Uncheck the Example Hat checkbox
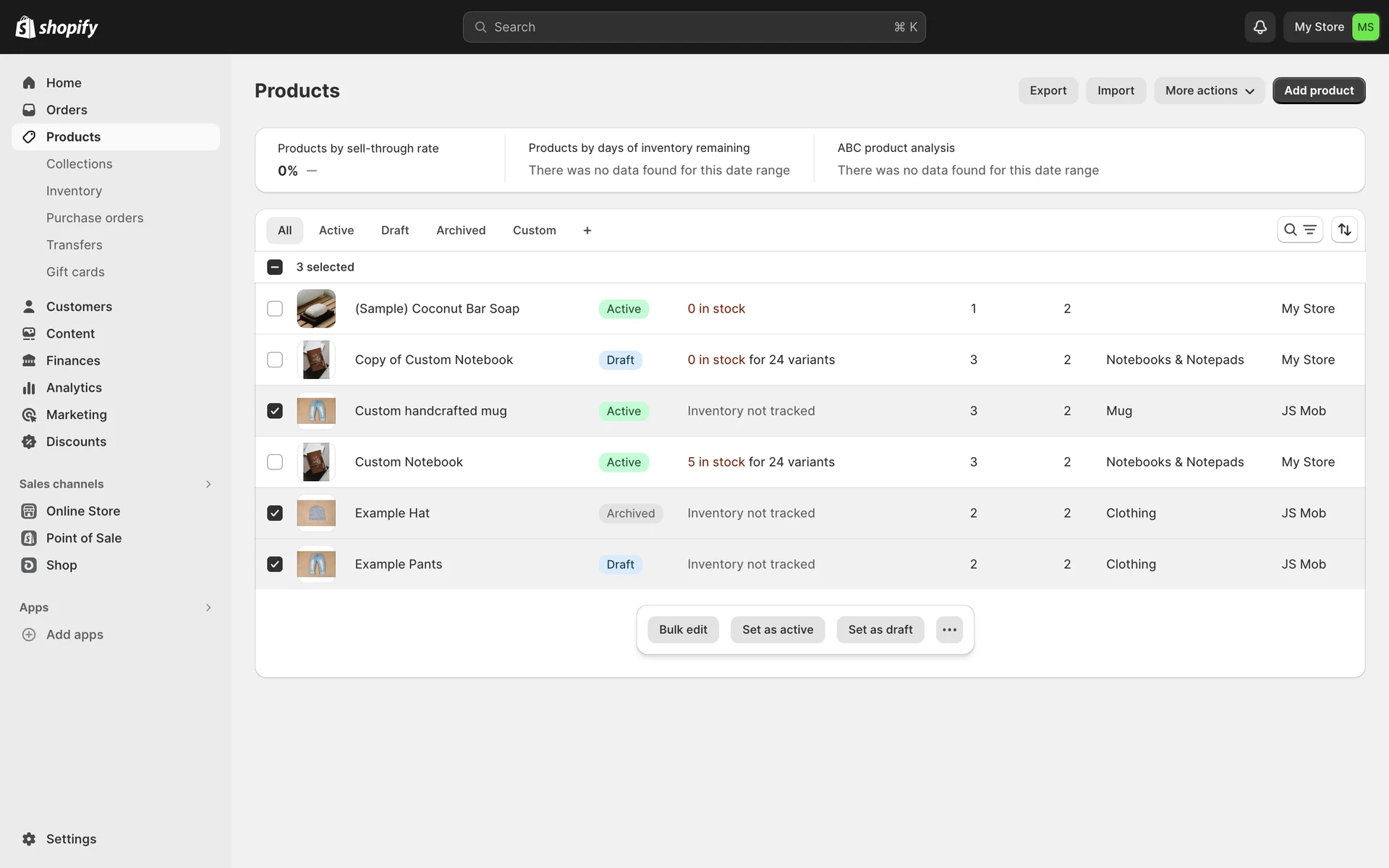Screen dimensions: 1389x868 coord(275,513)
